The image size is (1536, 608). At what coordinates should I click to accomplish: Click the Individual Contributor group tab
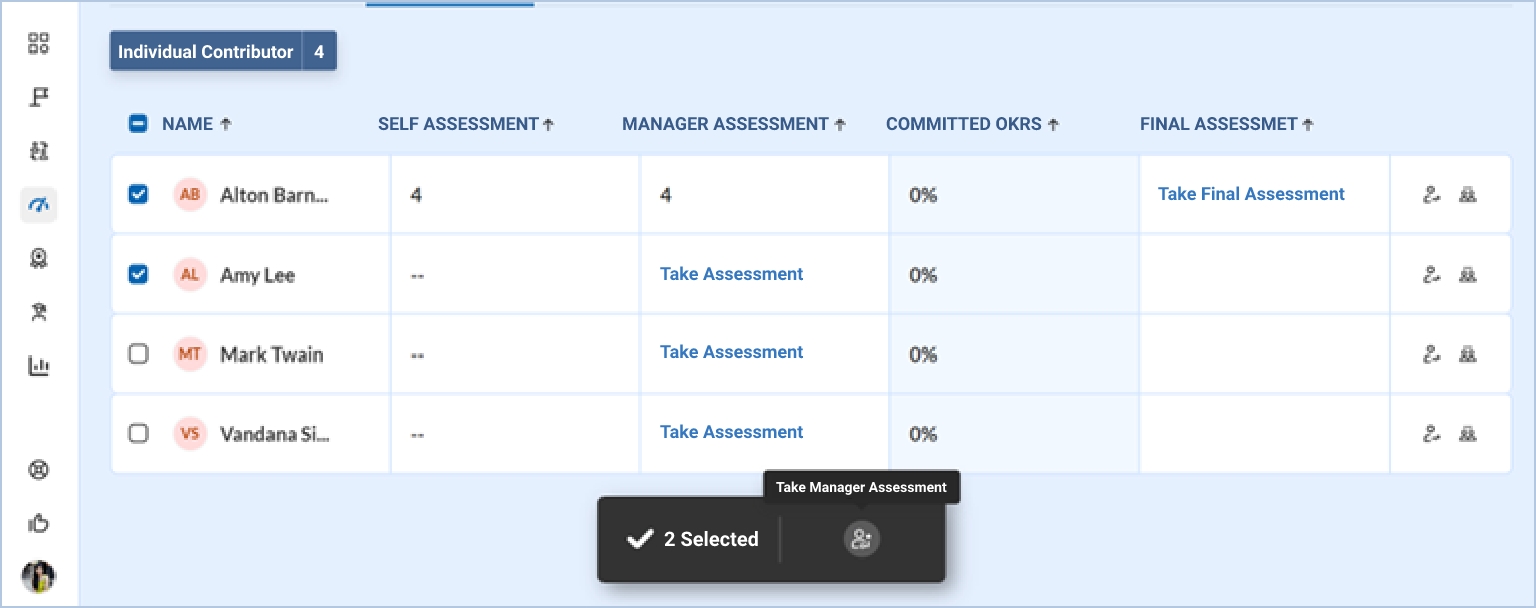206,52
